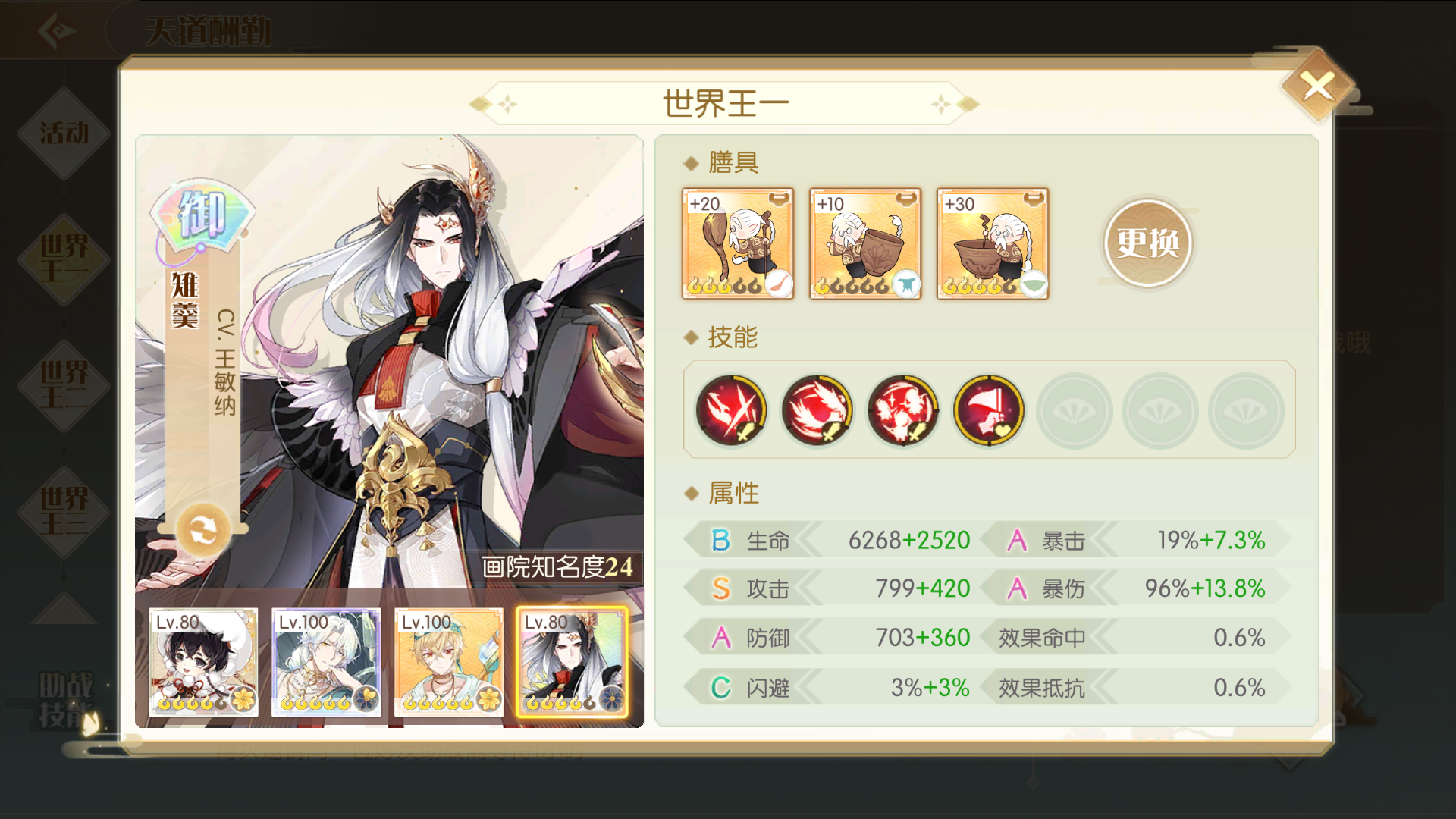Select the third red skill icon
Screen dimensions: 1456x819
pyautogui.click(x=902, y=410)
